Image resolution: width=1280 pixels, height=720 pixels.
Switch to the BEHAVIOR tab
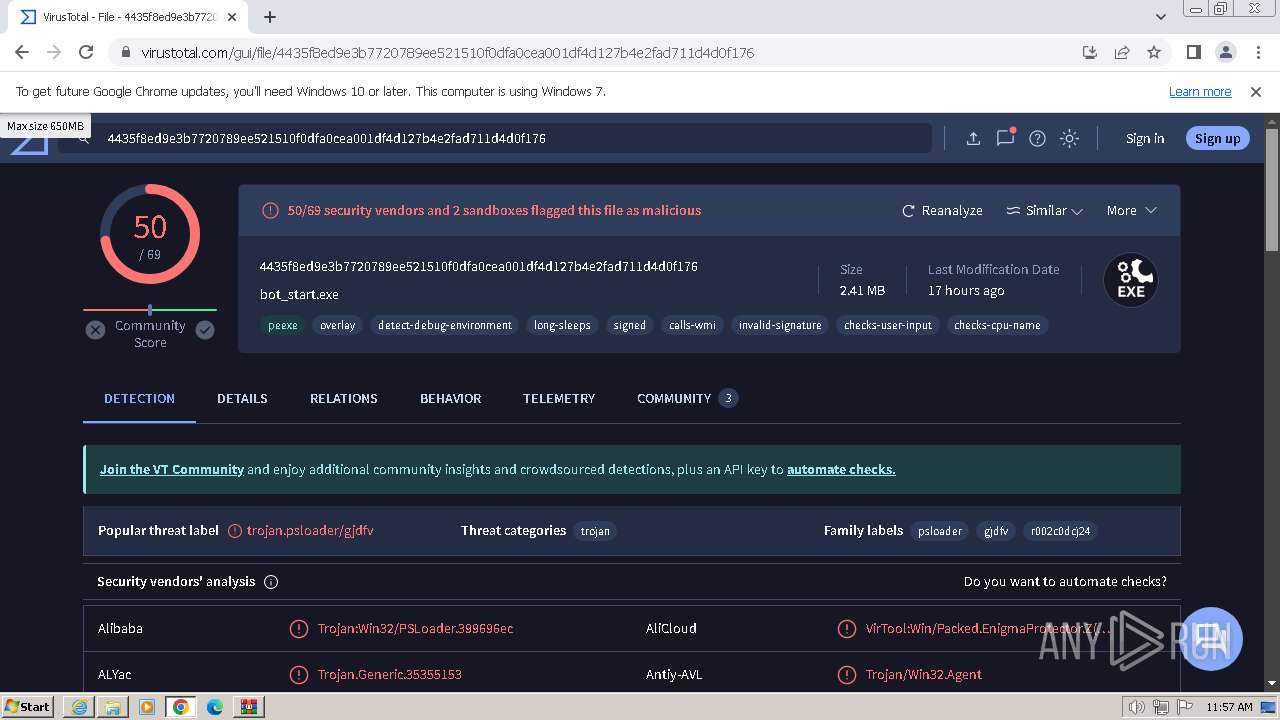[450, 398]
